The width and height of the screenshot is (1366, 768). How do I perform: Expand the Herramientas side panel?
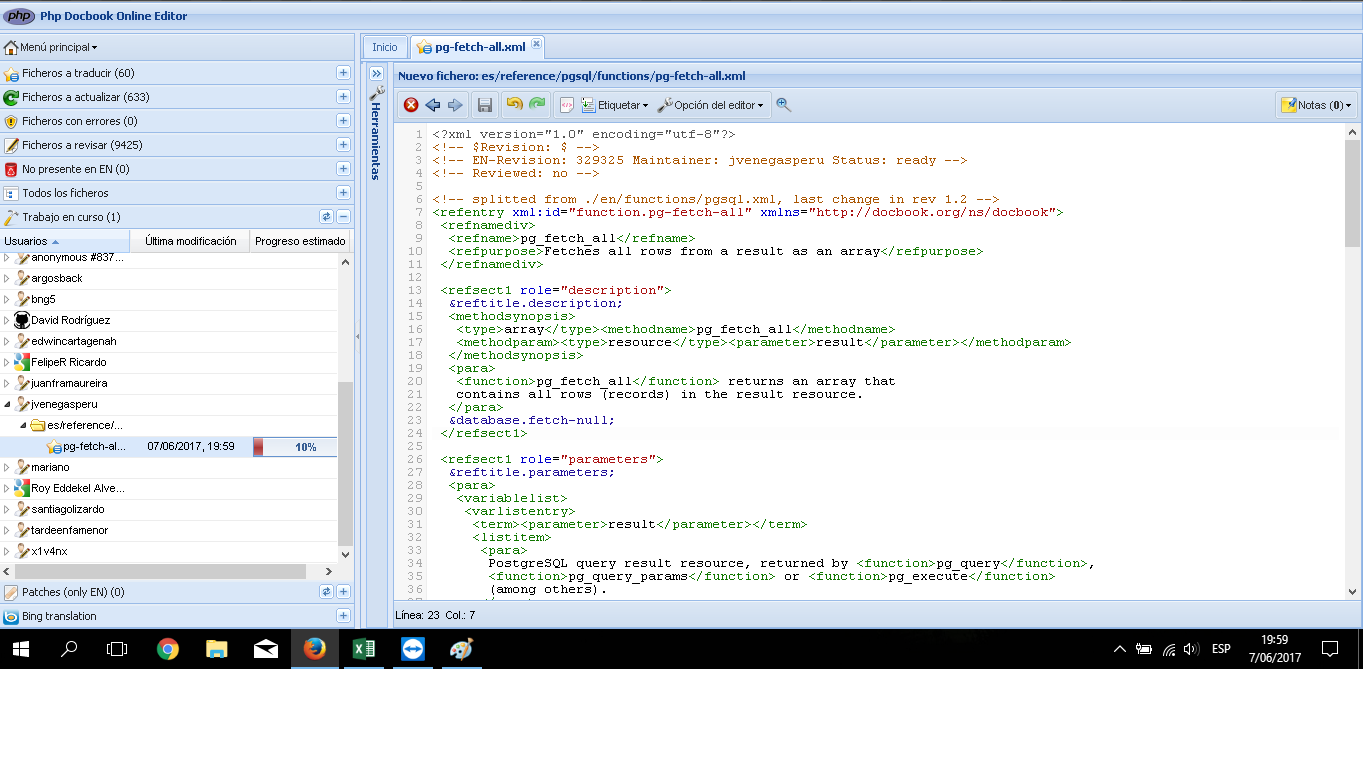(x=377, y=74)
